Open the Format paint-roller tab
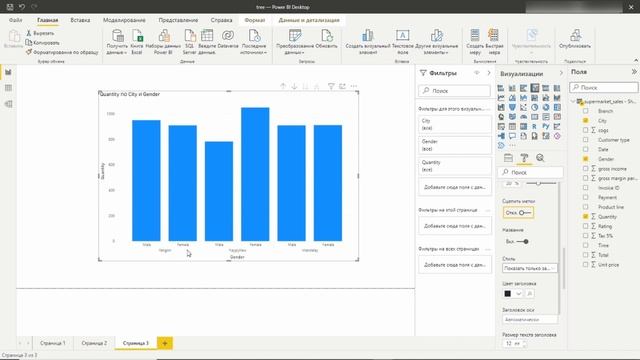Image resolution: width=640 pixels, height=360 pixels. (524, 158)
